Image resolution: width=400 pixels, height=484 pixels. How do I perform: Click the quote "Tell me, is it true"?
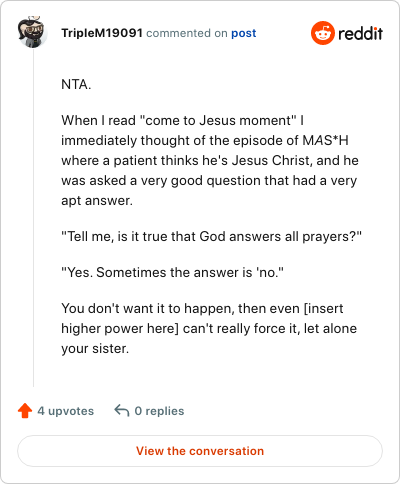pos(212,236)
